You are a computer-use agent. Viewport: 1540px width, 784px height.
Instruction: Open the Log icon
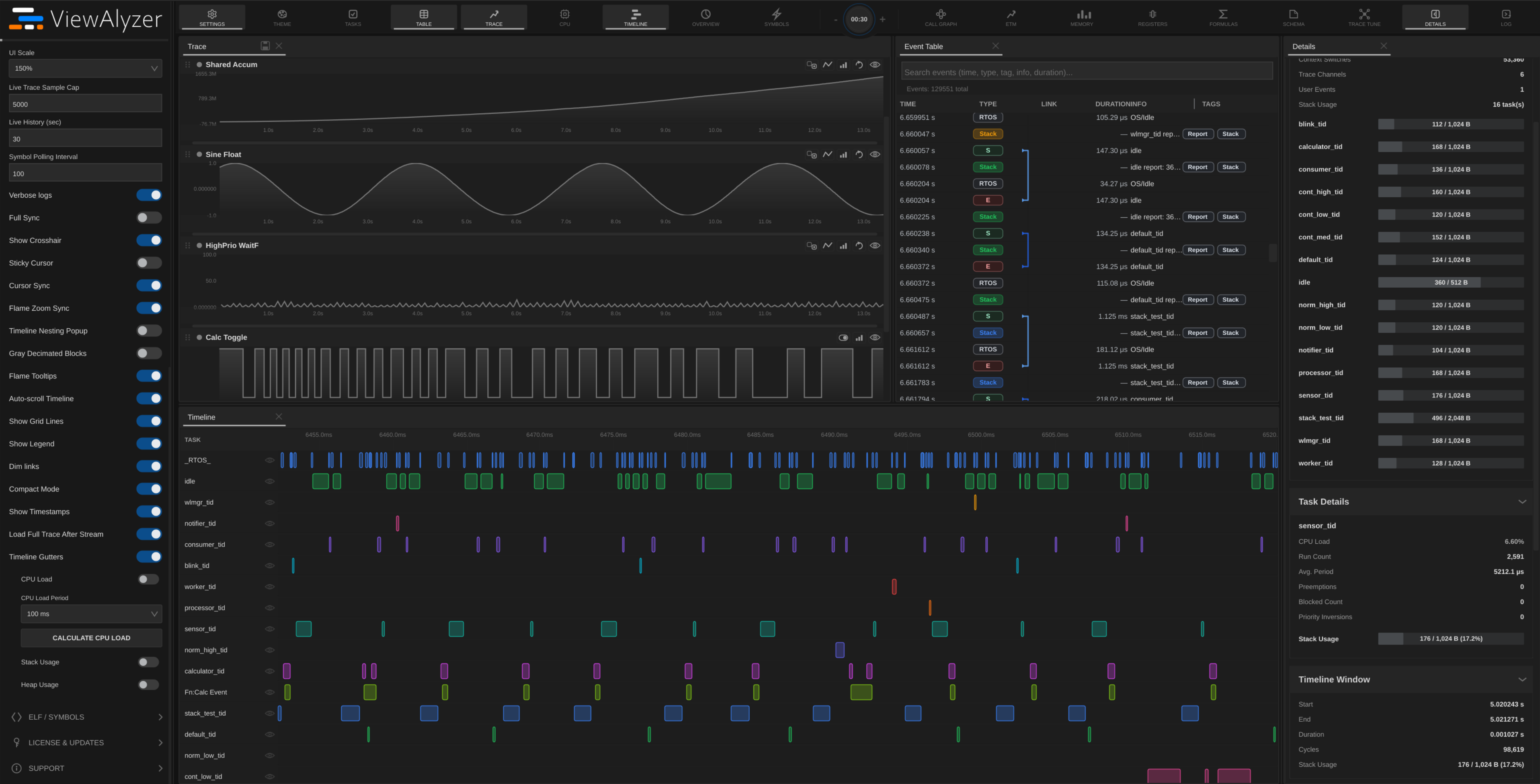(x=1506, y=17)
